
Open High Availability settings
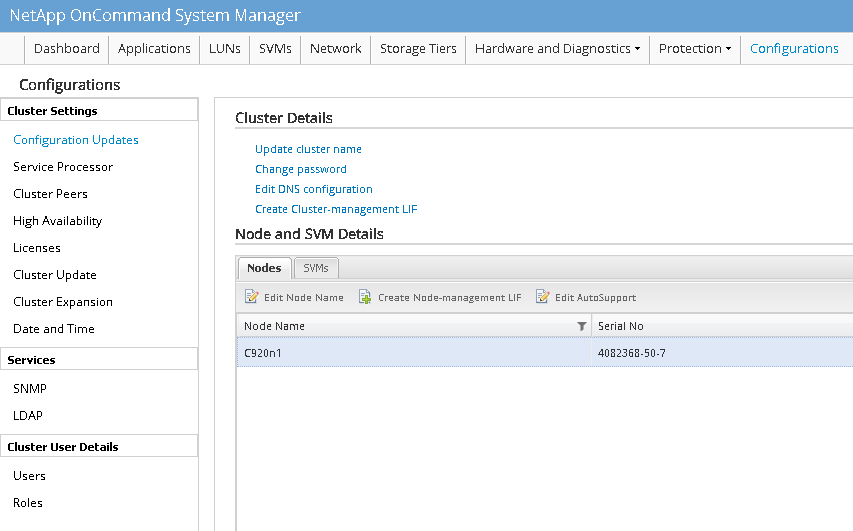click(x=58, y=221)
